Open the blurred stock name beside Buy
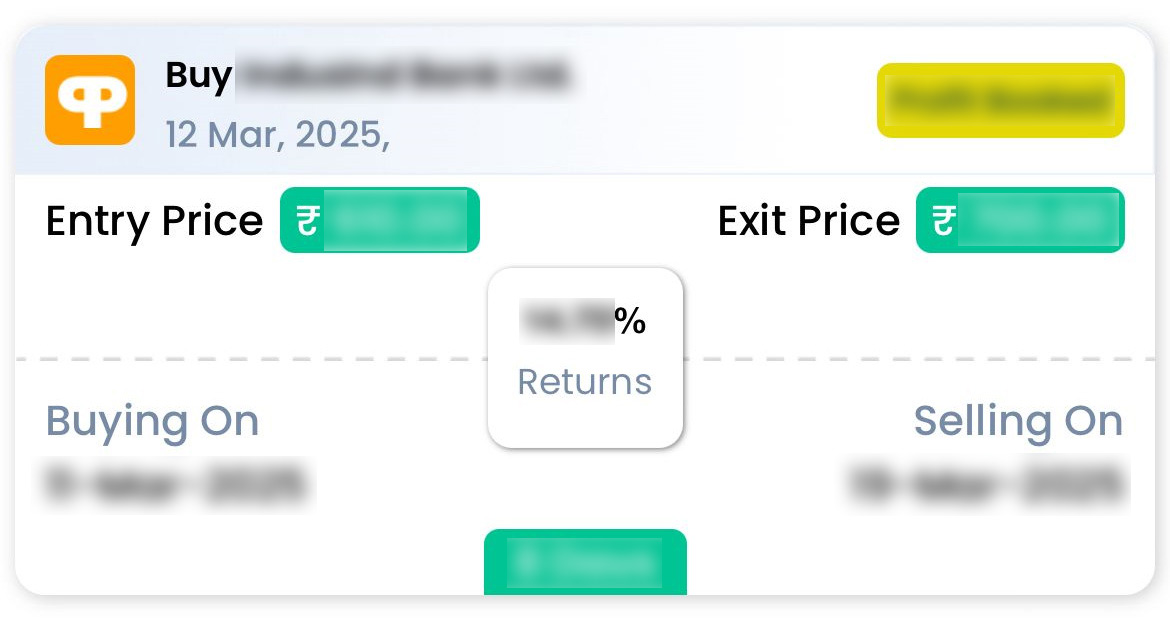Screen dimensions: 1170x618 [x=403, y=75]
